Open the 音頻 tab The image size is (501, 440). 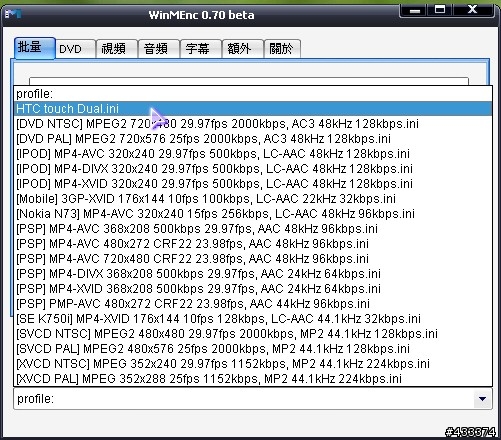[159, 49]
